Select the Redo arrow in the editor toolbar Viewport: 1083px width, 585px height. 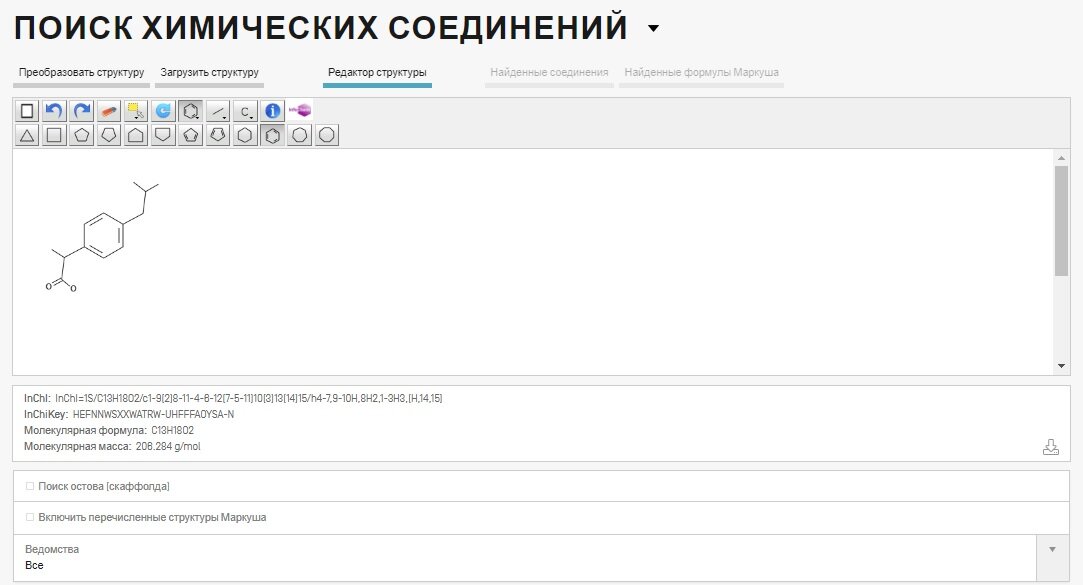tap(81, 110)
